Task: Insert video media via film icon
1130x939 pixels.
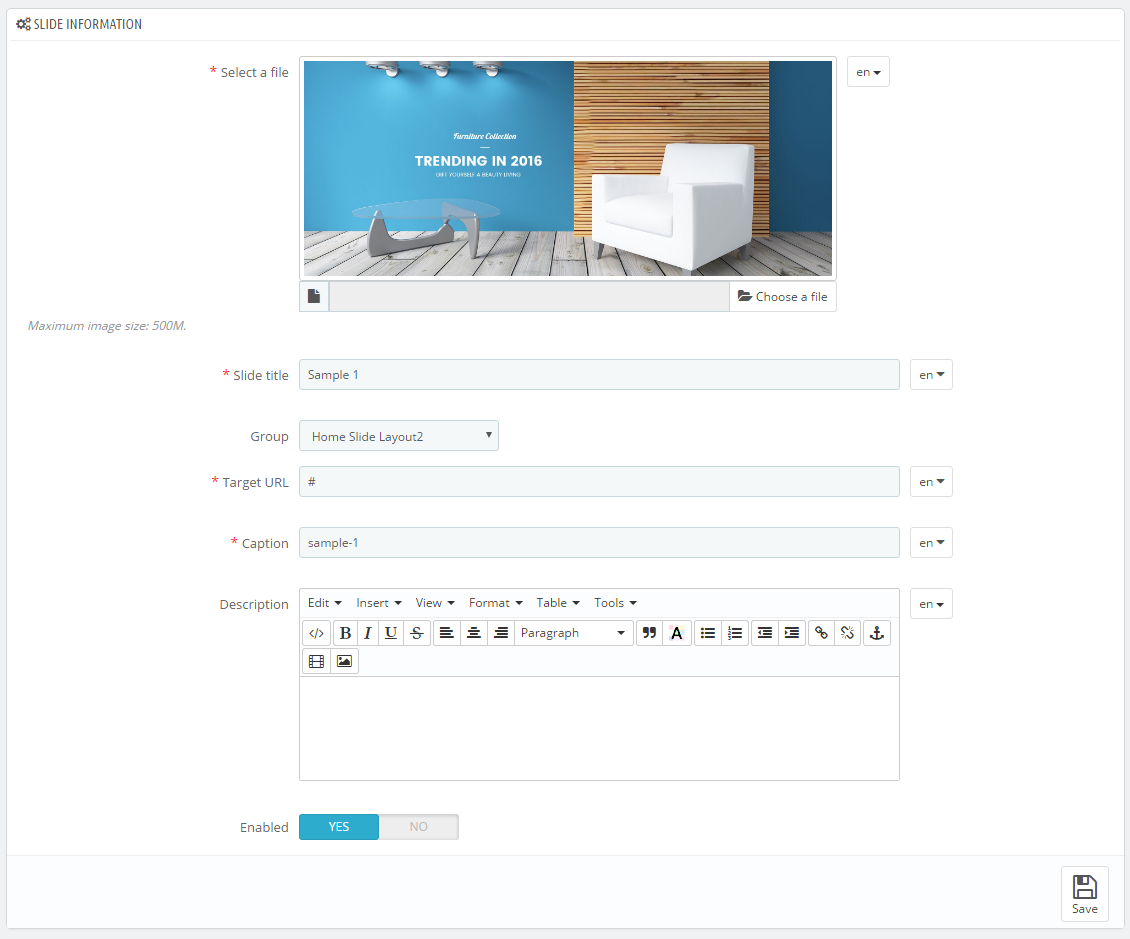Action: [316, 661]
